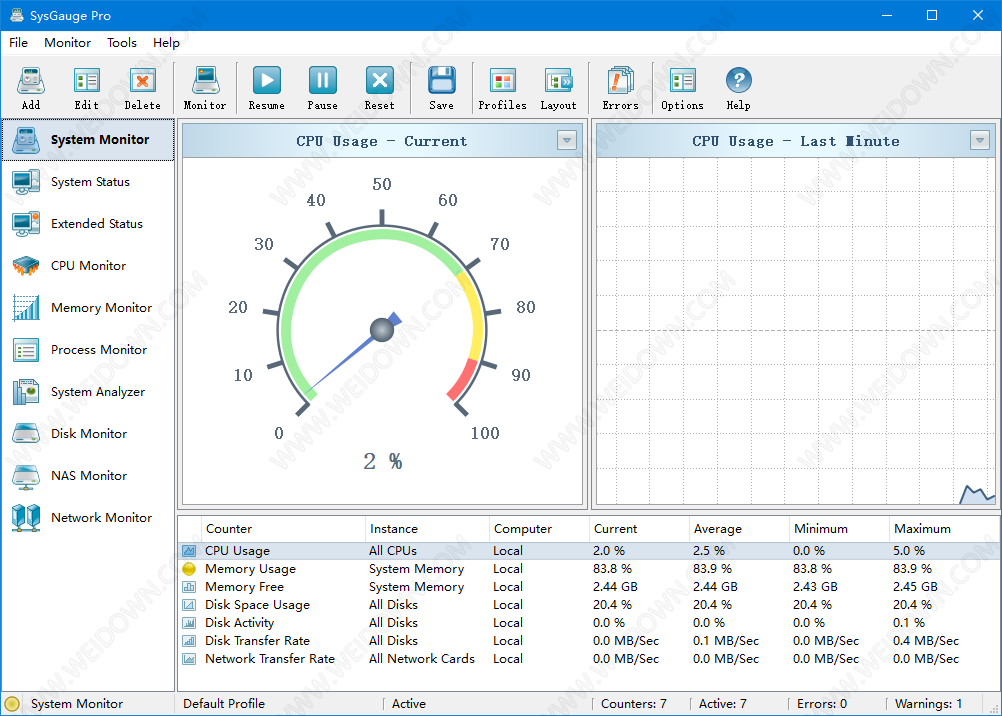Click the Disk Transfer Rate row icon
The height and width of the screenshot is (716, 1002).
click(x=189, y=641)
